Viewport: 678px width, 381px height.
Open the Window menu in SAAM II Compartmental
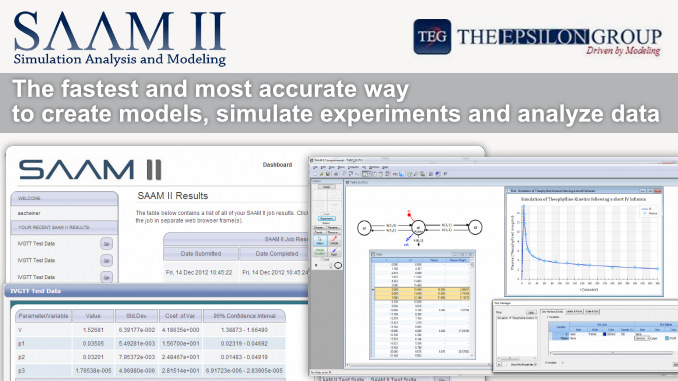coord(374,167)
